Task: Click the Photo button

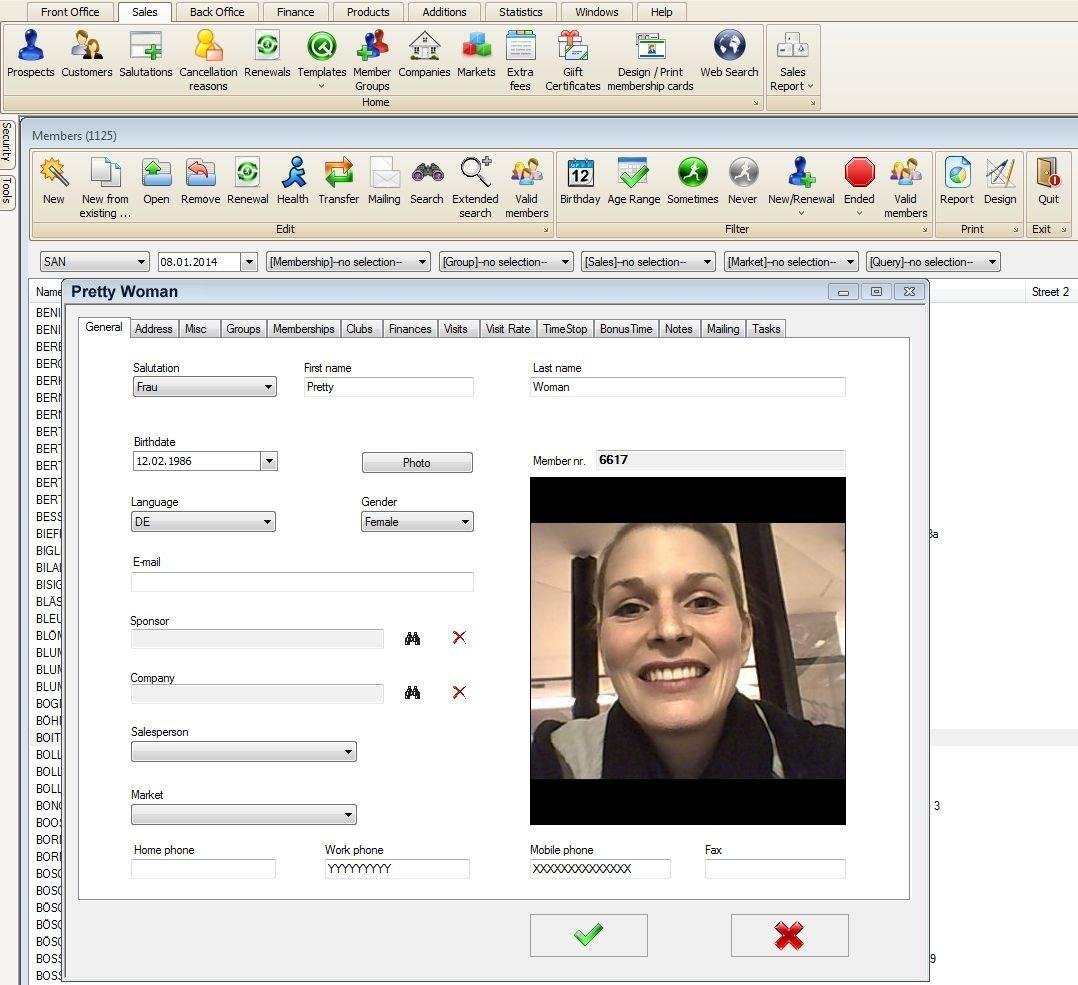Action: (417, 463)
